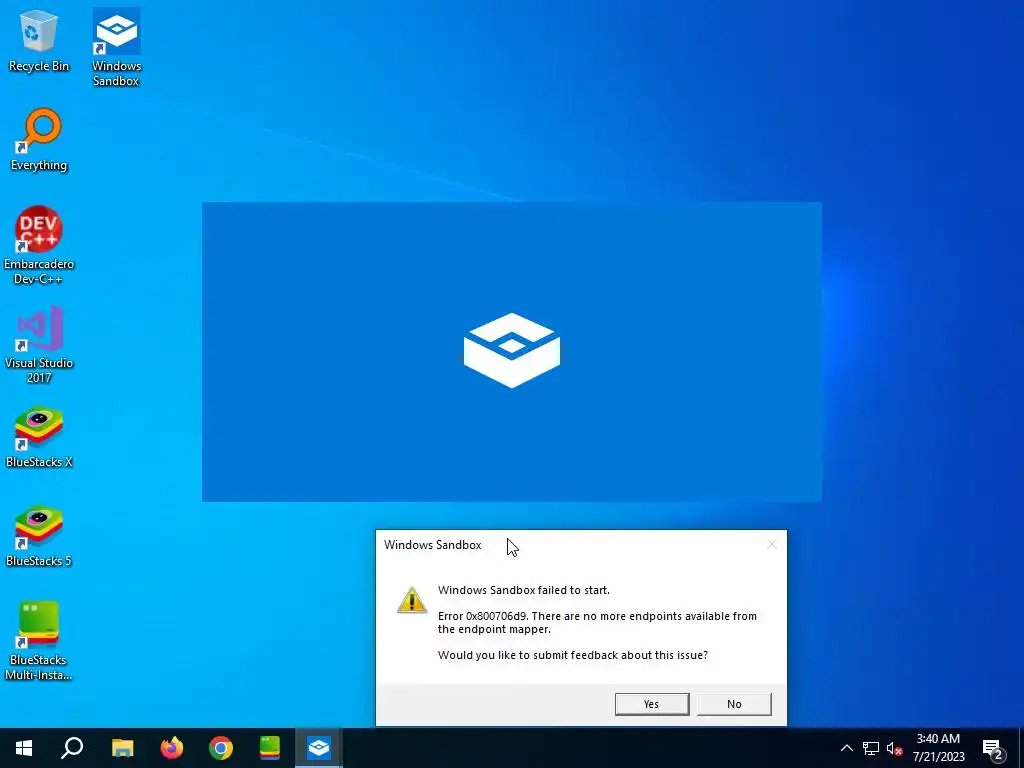
Task: Click Yes to submit feedback
Action: (652, 704)
